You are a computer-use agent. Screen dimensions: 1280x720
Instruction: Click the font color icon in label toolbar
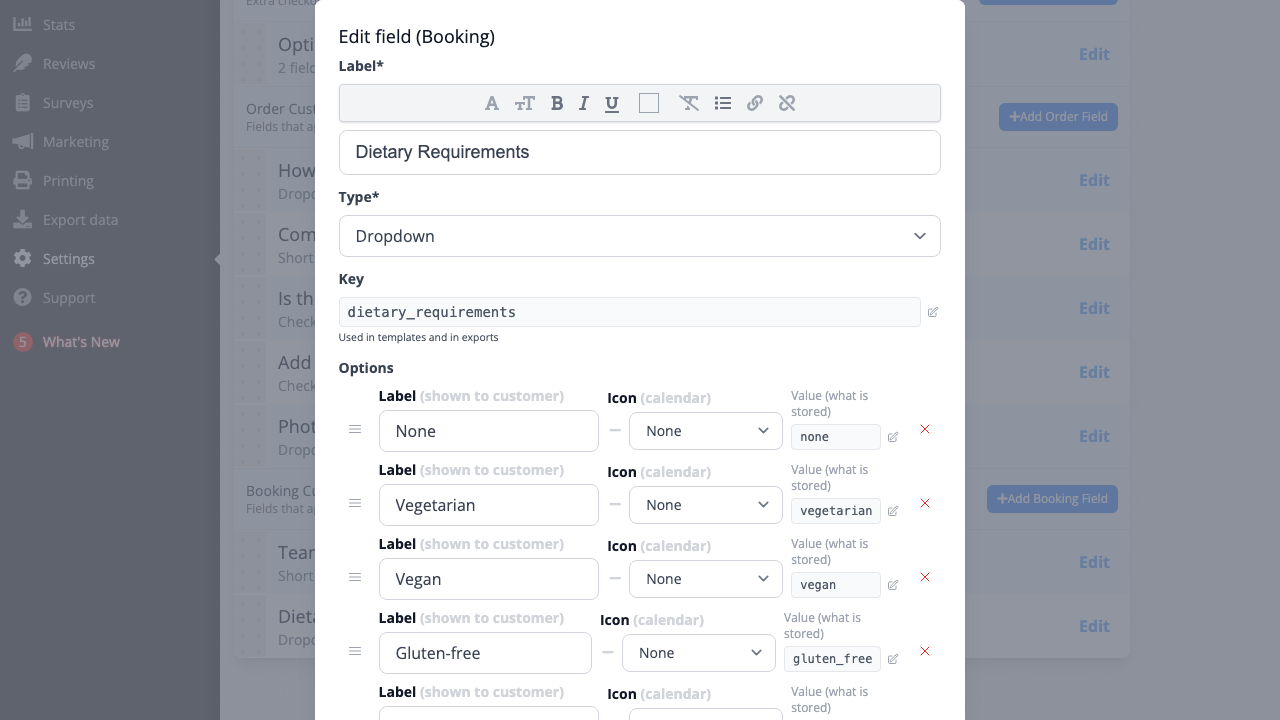pyautogui.click(x=492, y=103)
